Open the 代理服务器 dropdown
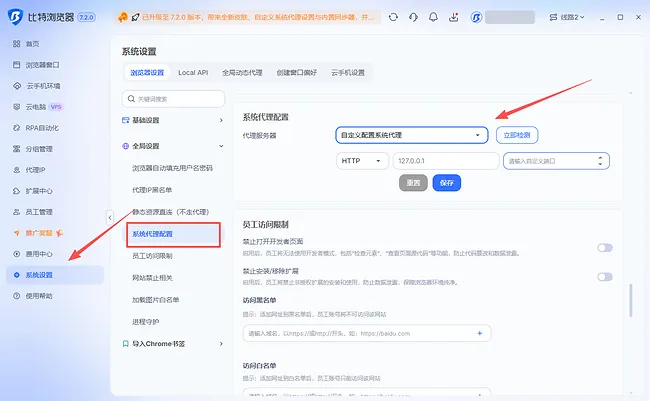The image size is (650, 401). (x=412, y=135)
